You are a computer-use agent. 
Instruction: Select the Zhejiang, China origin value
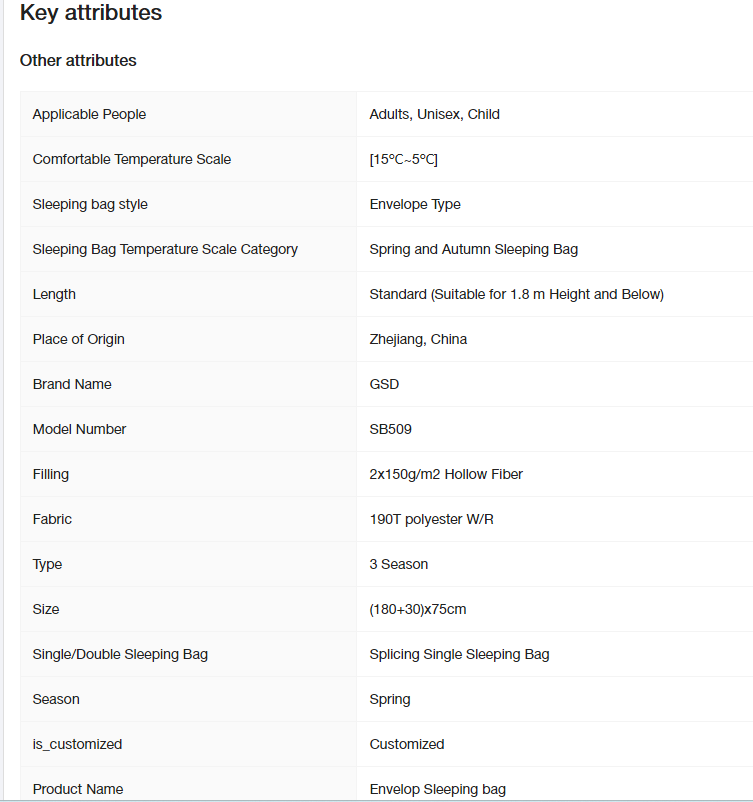(x=418, y=339)
